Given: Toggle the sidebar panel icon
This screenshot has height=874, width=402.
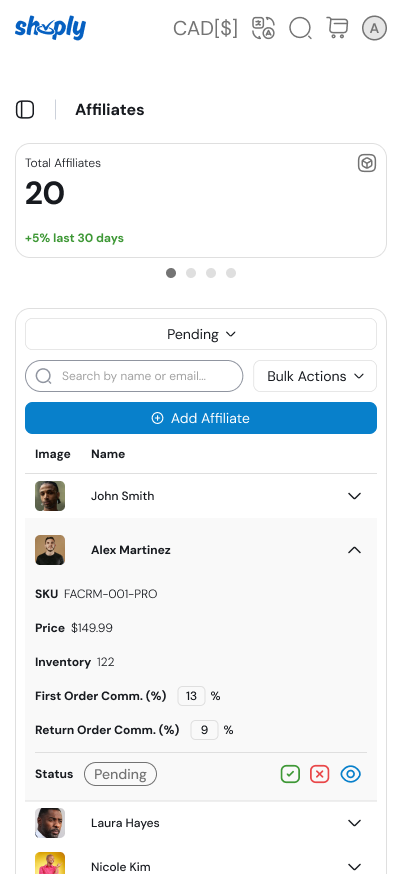Looking at the screenshot, I should [25, 110].
